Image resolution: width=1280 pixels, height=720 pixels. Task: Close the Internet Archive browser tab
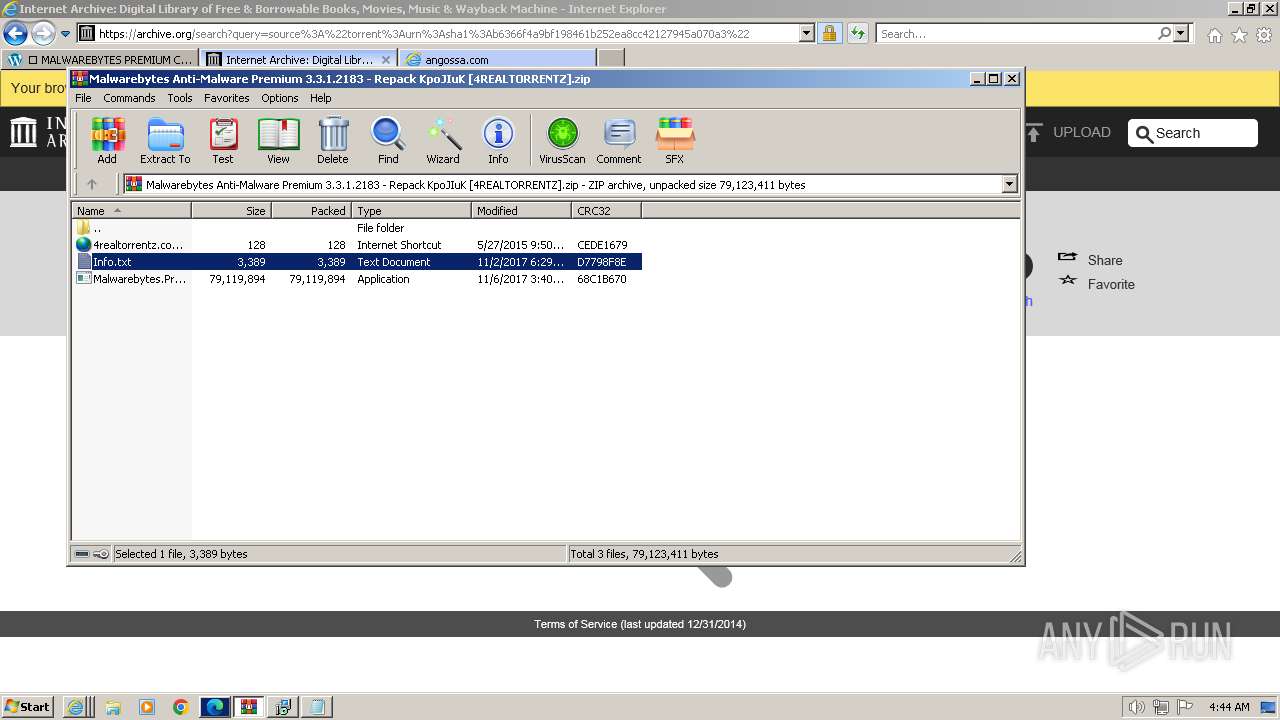tap(386, 59)
